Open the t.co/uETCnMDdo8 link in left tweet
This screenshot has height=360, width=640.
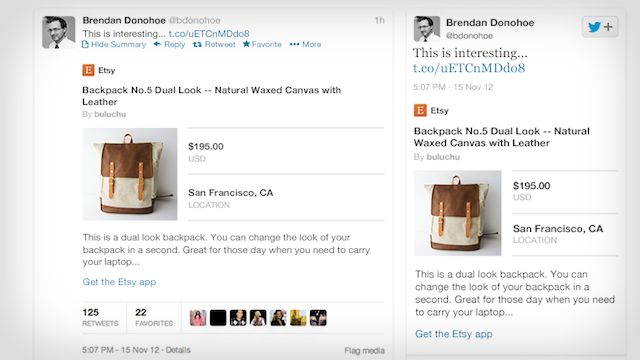(209, 33)
